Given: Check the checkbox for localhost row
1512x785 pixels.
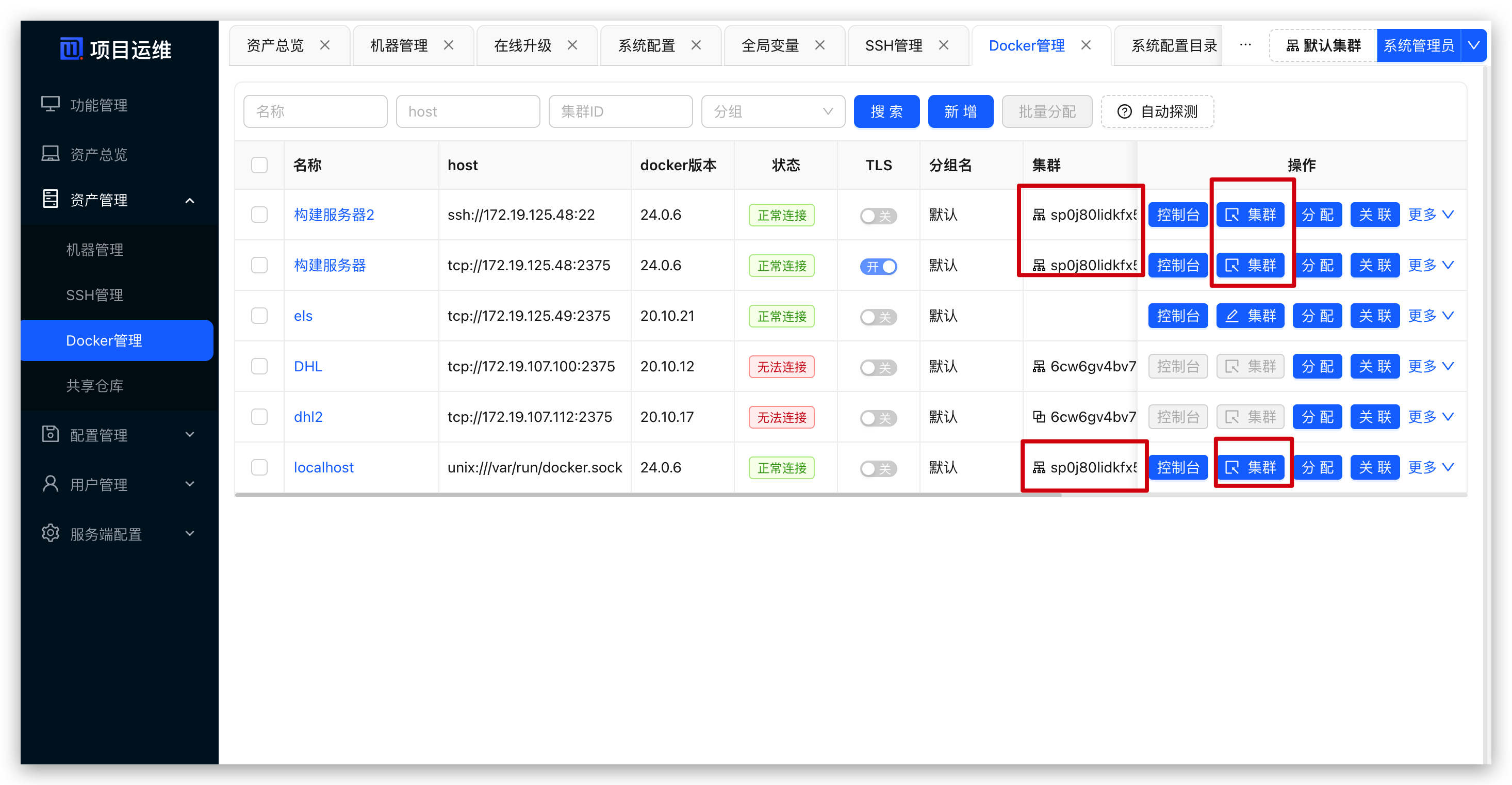Looking at the screenshot, I should pos(259,467).
